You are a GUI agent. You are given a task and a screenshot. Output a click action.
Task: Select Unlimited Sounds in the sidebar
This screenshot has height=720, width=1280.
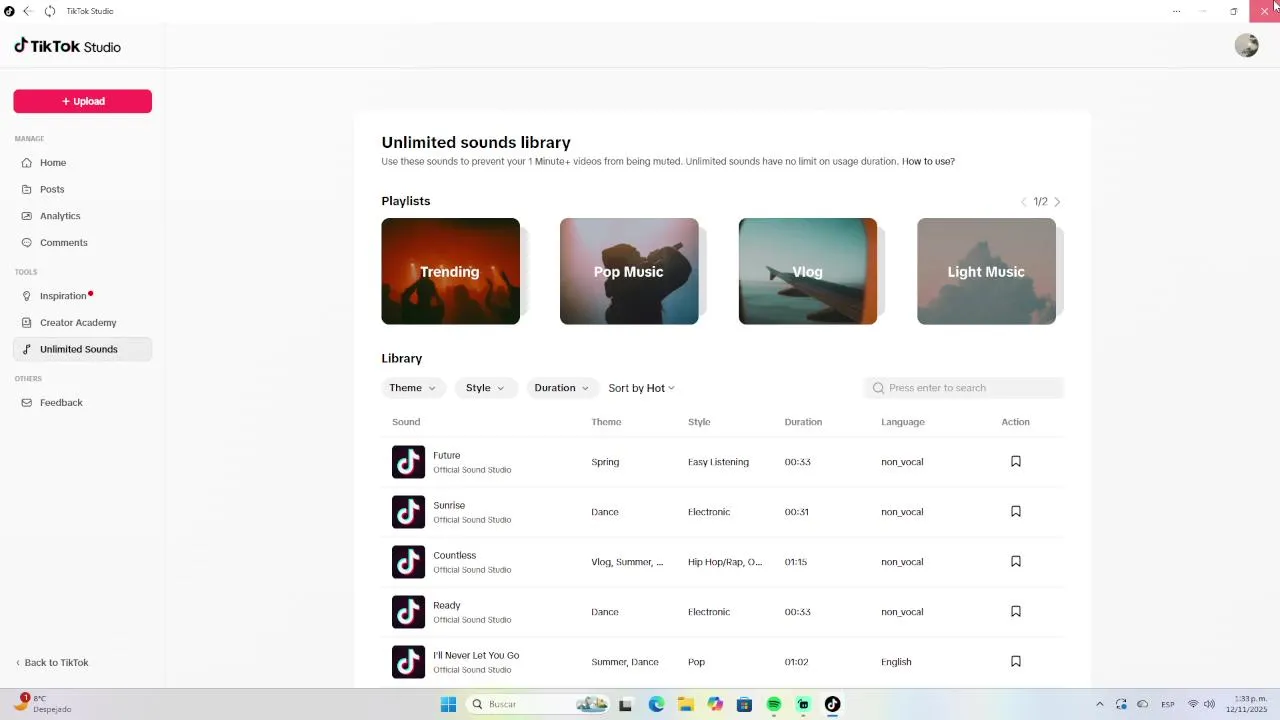[x=82, y=349]
